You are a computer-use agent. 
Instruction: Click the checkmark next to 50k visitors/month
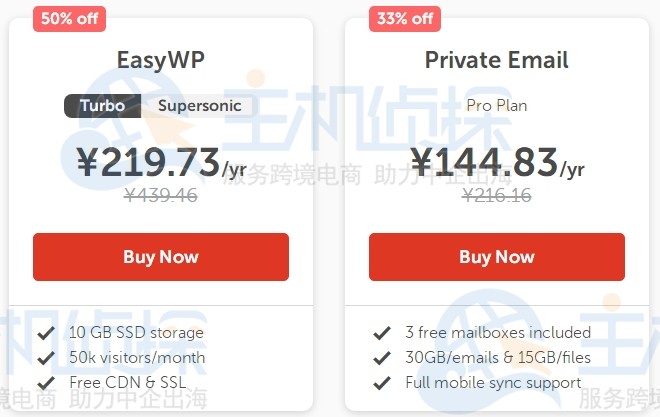(45, 358)
